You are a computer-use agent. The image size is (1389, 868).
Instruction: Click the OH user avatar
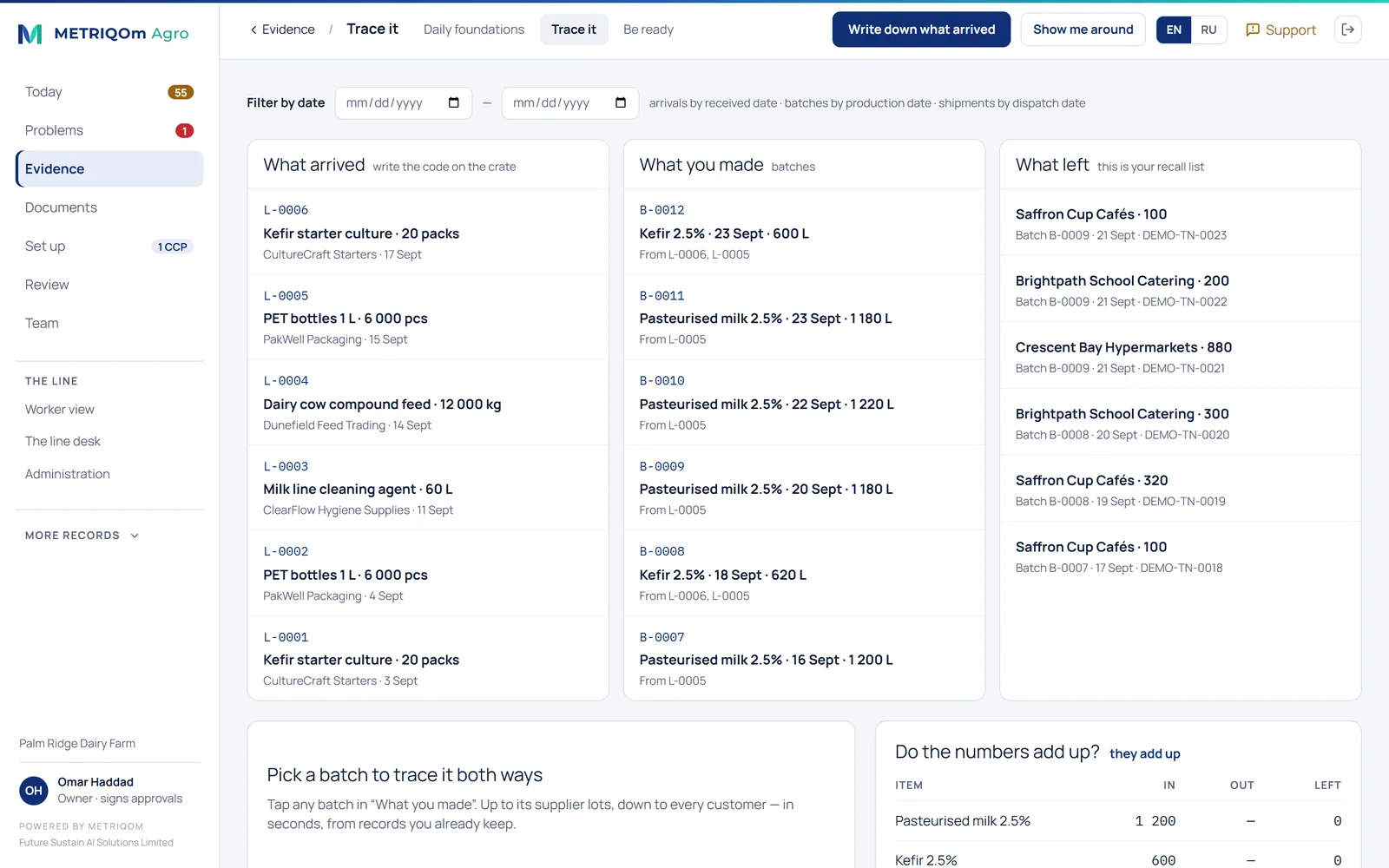pyautogui.click(x=34, y=790)
